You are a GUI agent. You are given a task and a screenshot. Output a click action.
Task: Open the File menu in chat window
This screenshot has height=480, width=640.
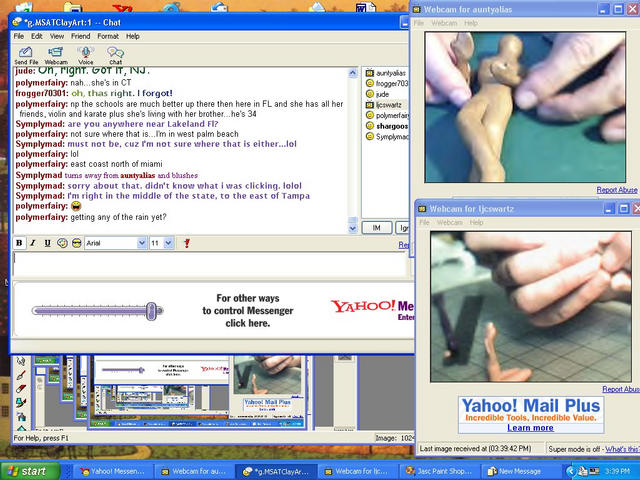[19, 36]
